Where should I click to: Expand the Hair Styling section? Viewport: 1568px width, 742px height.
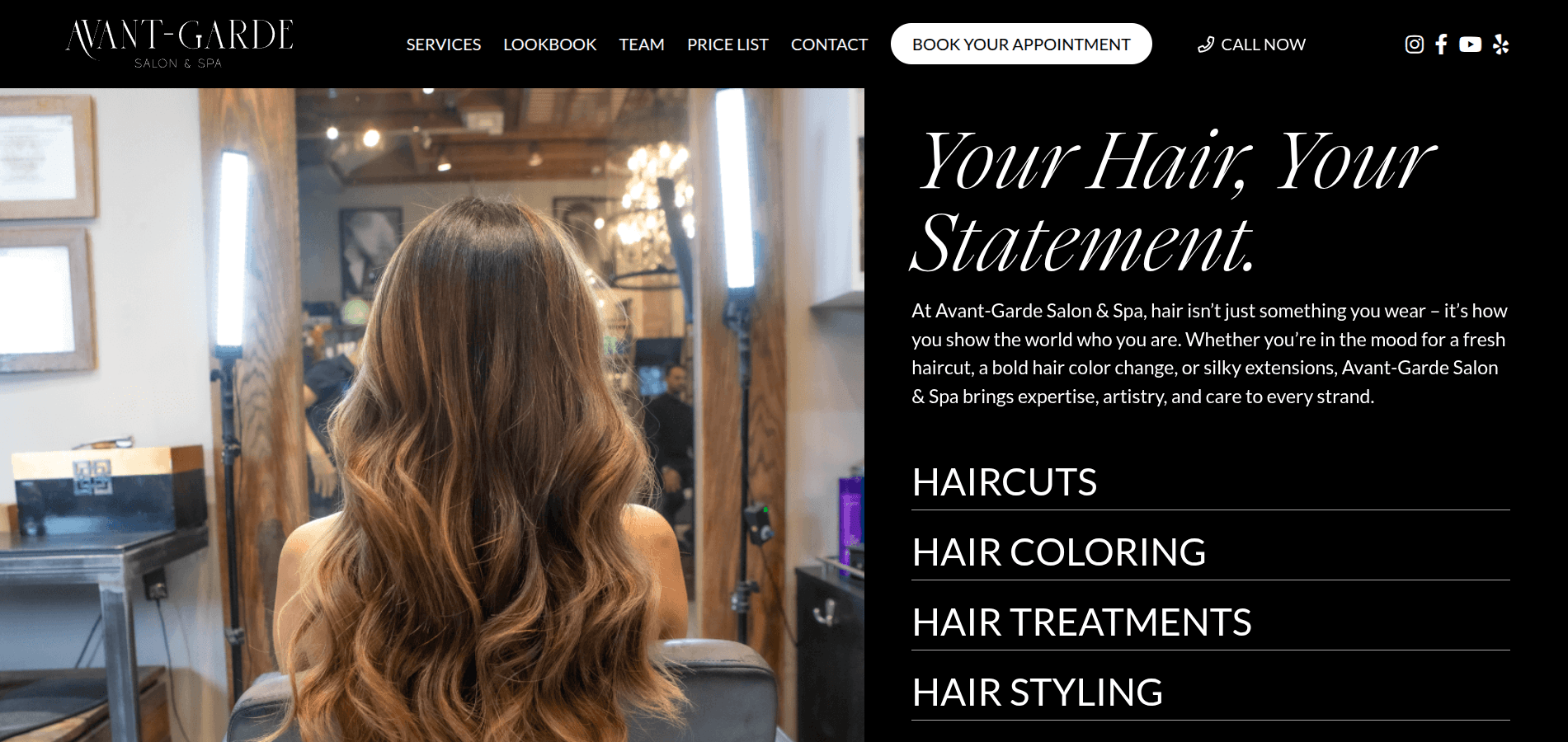(1210, 693)
